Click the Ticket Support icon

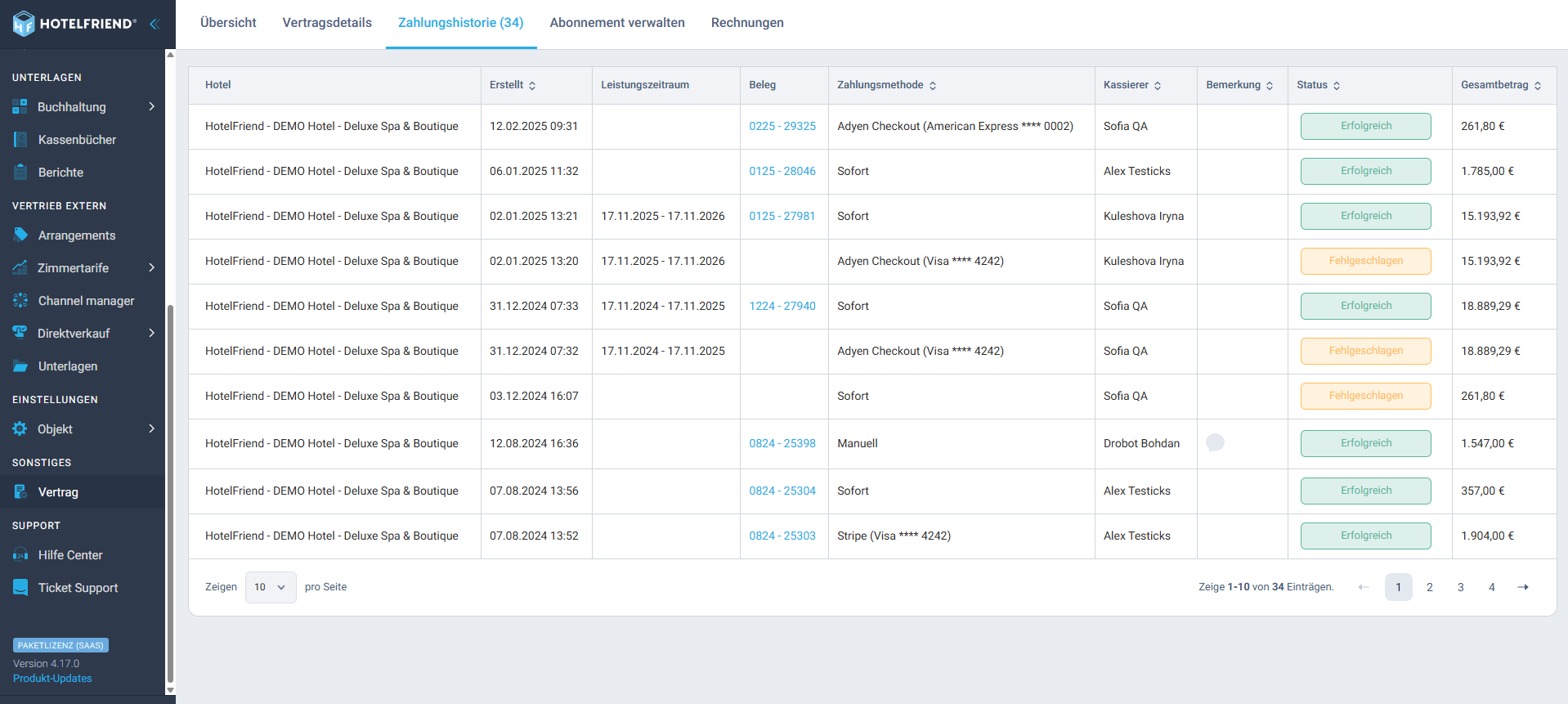(x=20, y=588)
